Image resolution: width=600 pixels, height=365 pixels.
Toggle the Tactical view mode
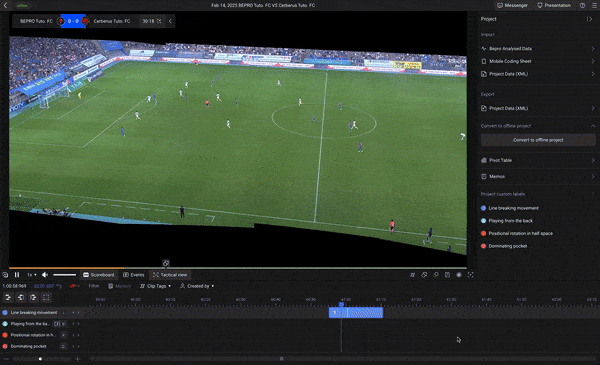(x=170, y=275)
